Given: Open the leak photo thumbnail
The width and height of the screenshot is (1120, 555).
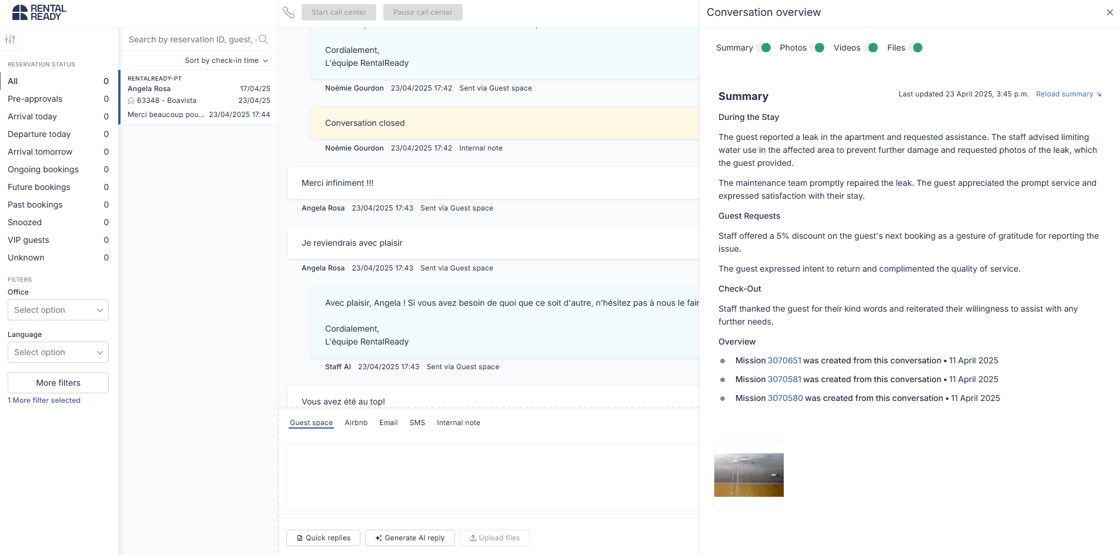Looking at the screenshot, I should pos(749,475).
